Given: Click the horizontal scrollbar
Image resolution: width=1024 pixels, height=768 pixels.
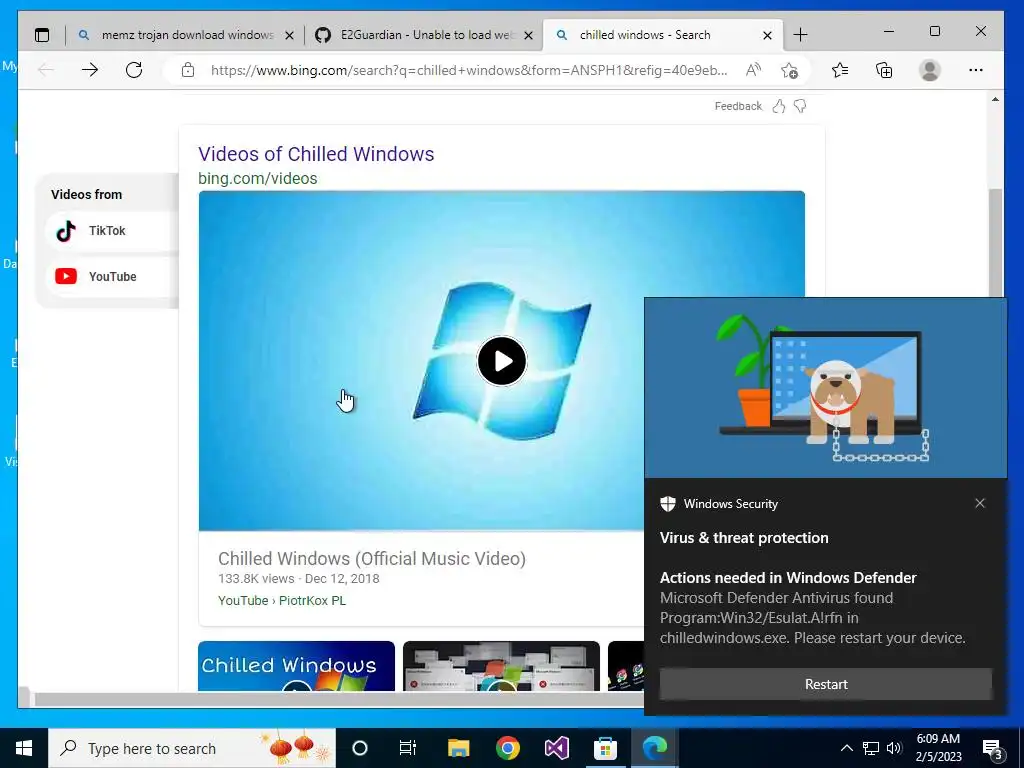Looking at the screenshot, I should pos(340,699).
